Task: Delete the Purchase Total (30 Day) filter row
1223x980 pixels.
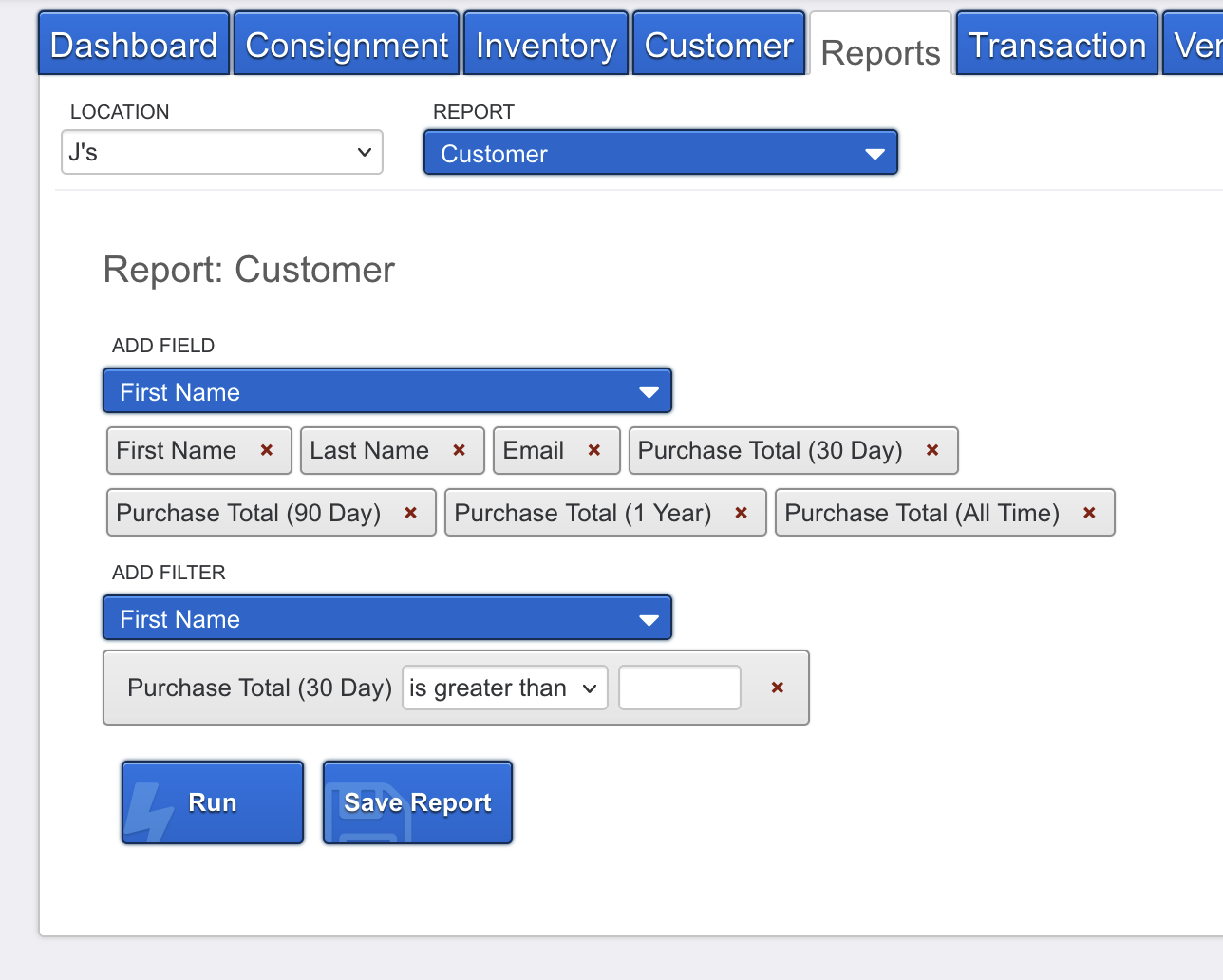Action: (778, 688)
